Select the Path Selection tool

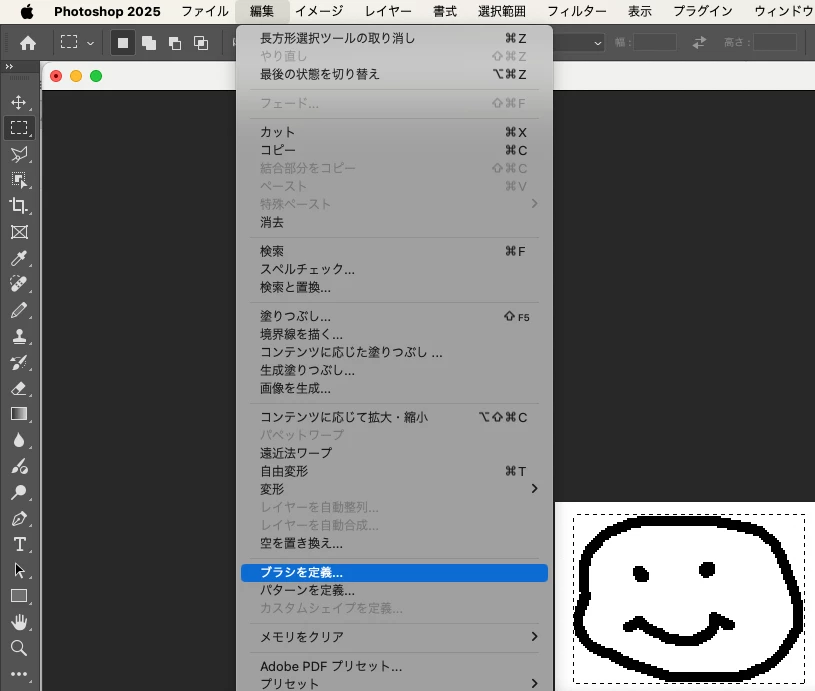19,570
